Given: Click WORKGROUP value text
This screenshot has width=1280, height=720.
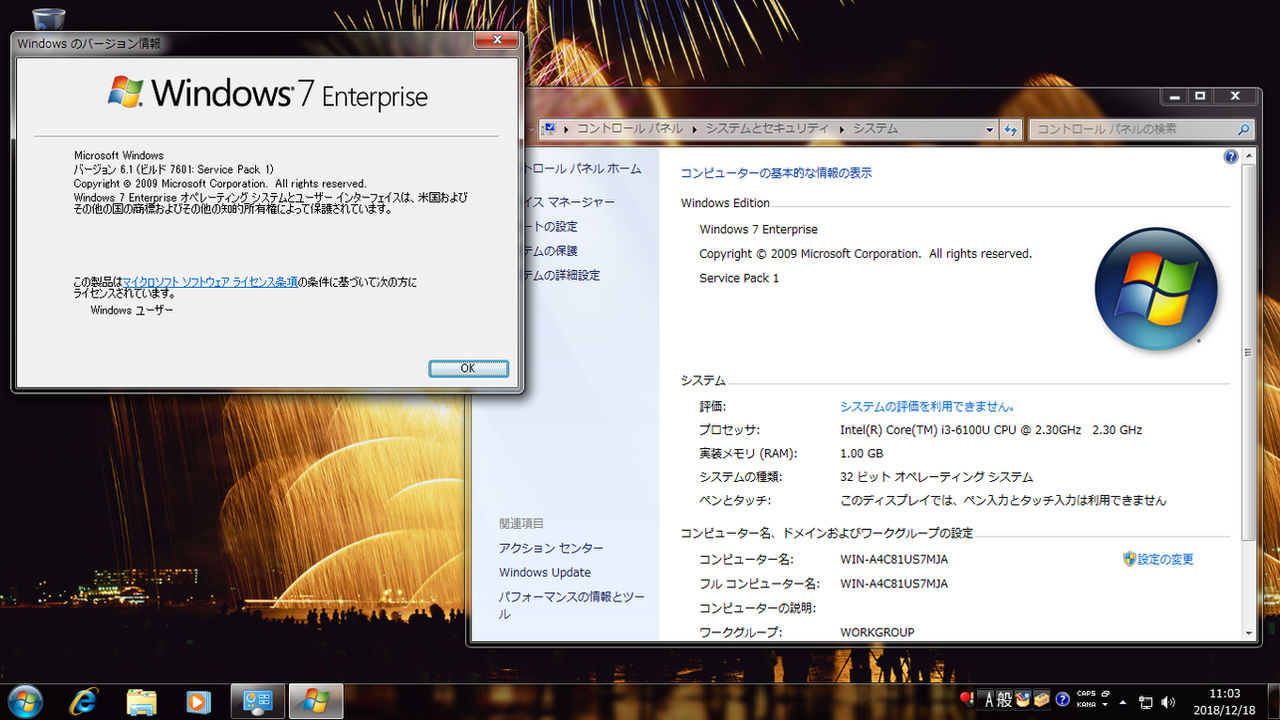Looking at the screenshot, I should (x=877, y=632).
